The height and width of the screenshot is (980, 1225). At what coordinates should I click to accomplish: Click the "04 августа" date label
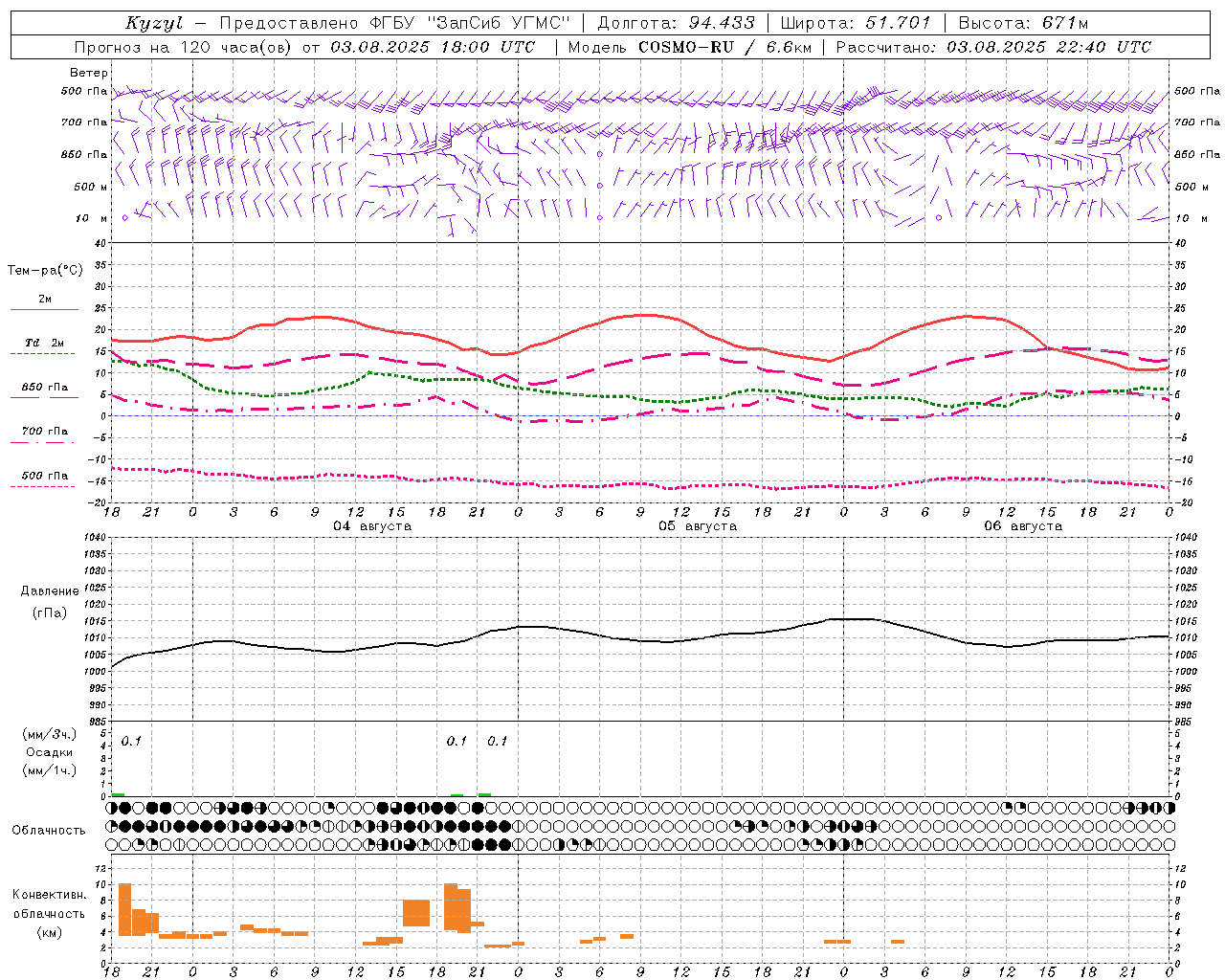click(372, 526)
